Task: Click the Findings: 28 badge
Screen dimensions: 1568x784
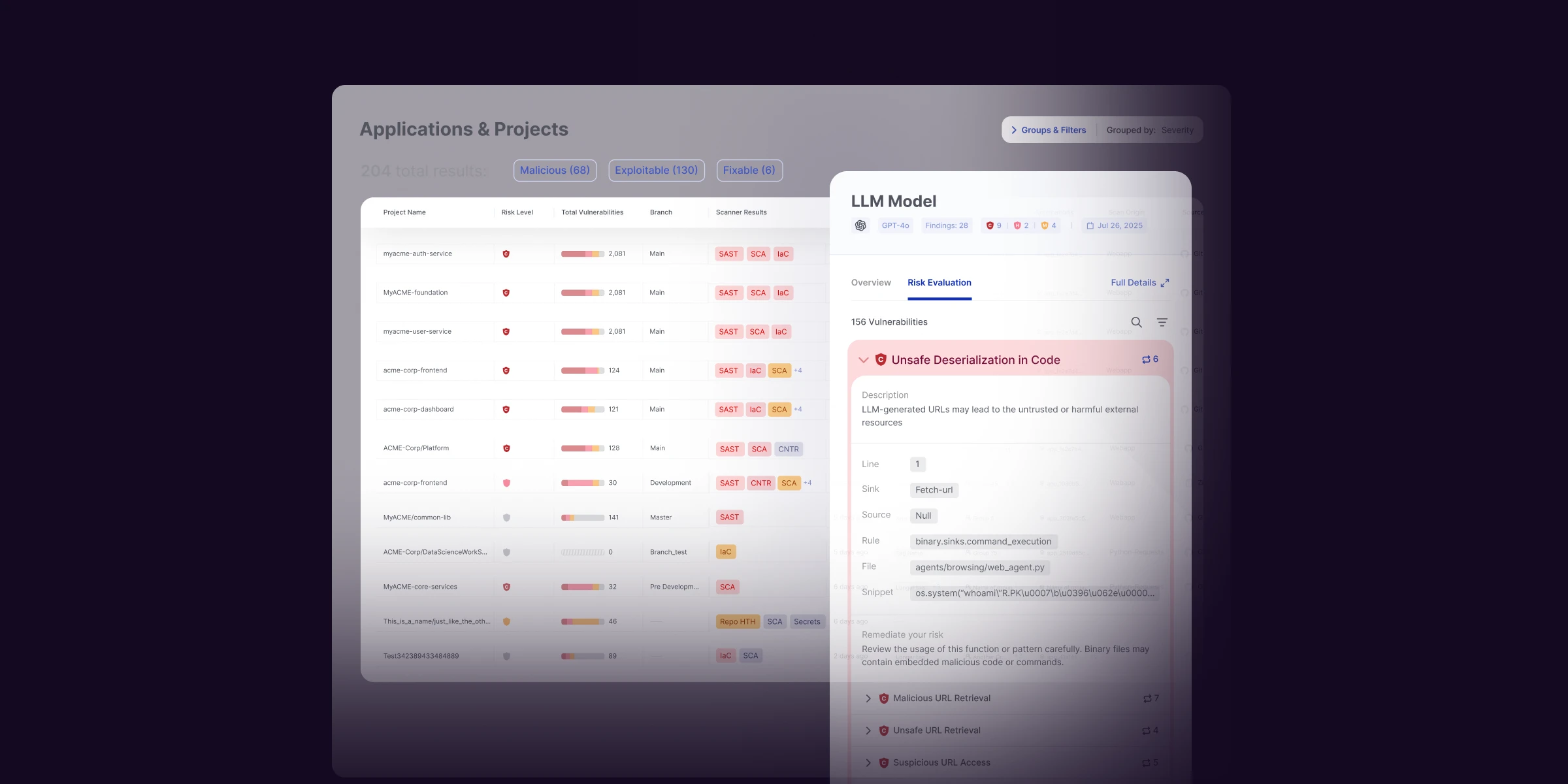Action: [x=947, y=225]
